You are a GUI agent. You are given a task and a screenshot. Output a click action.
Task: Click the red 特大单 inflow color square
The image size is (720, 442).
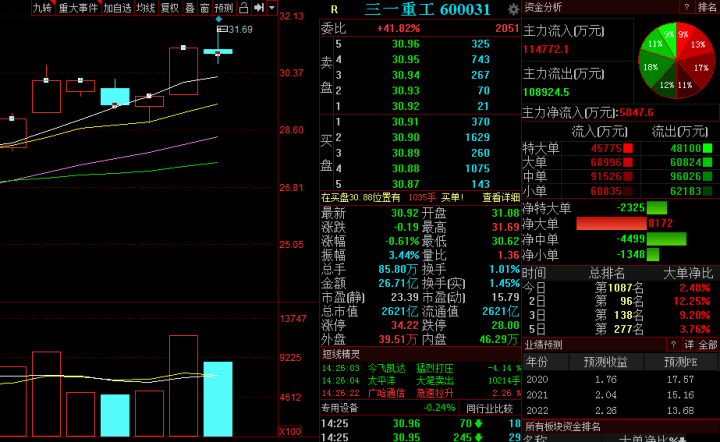(629, 148)
